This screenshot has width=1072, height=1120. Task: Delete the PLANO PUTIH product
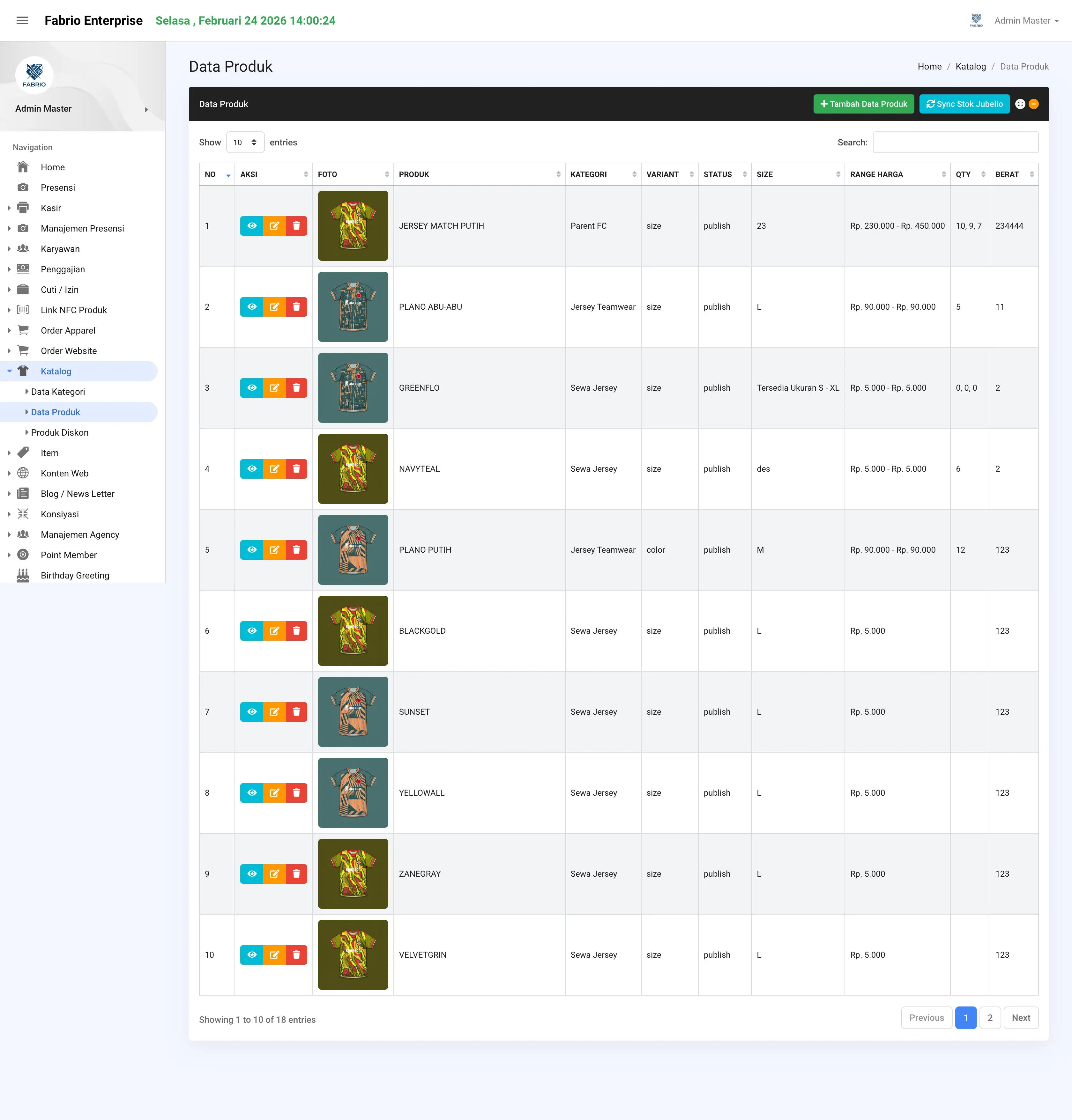click(297, 550)
